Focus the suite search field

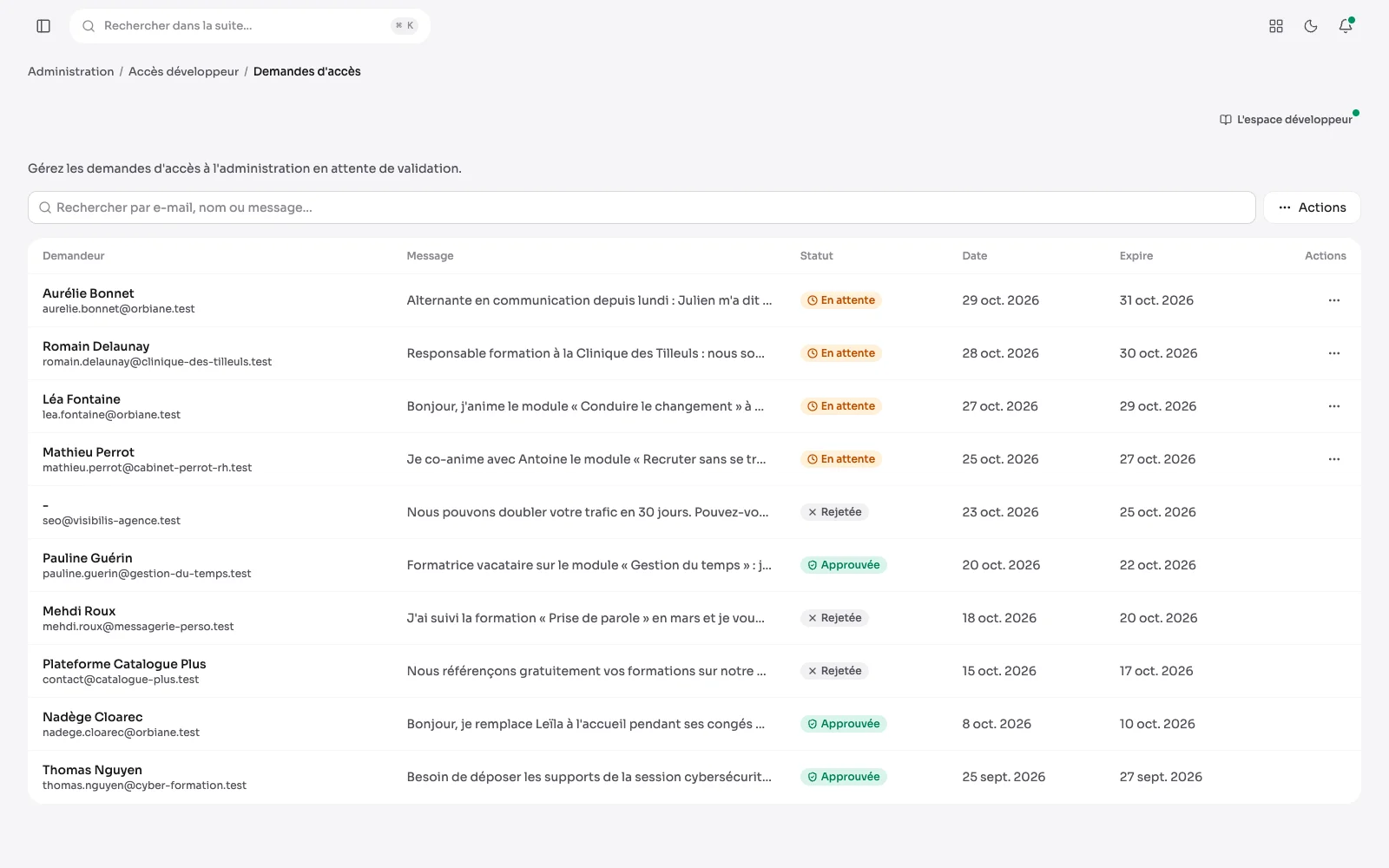click(250, 26)
